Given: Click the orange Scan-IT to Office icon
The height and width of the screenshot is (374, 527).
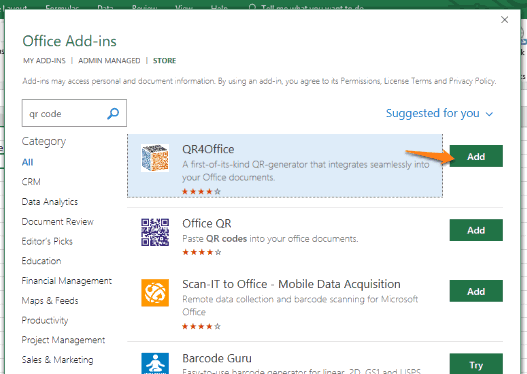Looking at the screenshot, I should click(155, 293).
